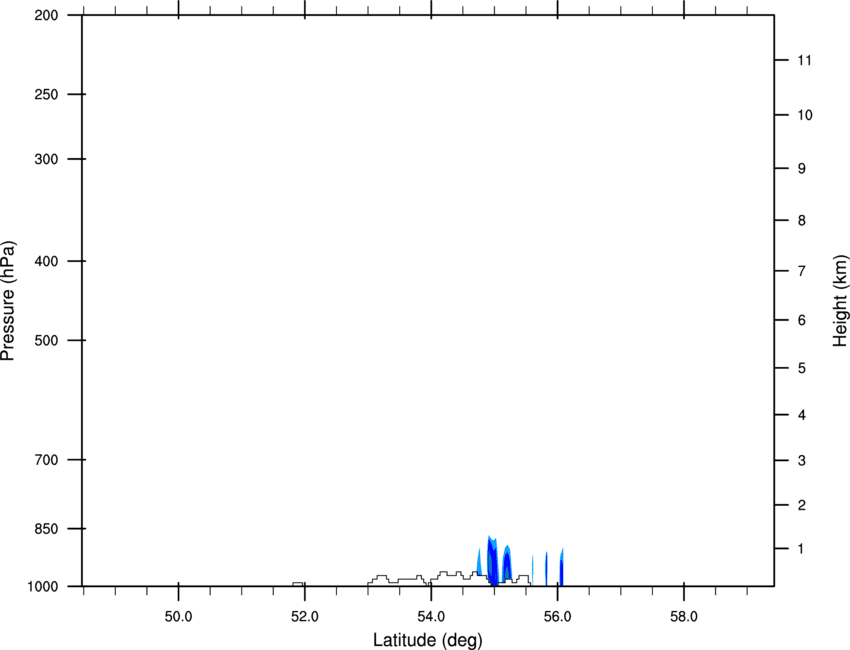Click height tick label 11
The image size is (850, 650).
tap(804, 60)
